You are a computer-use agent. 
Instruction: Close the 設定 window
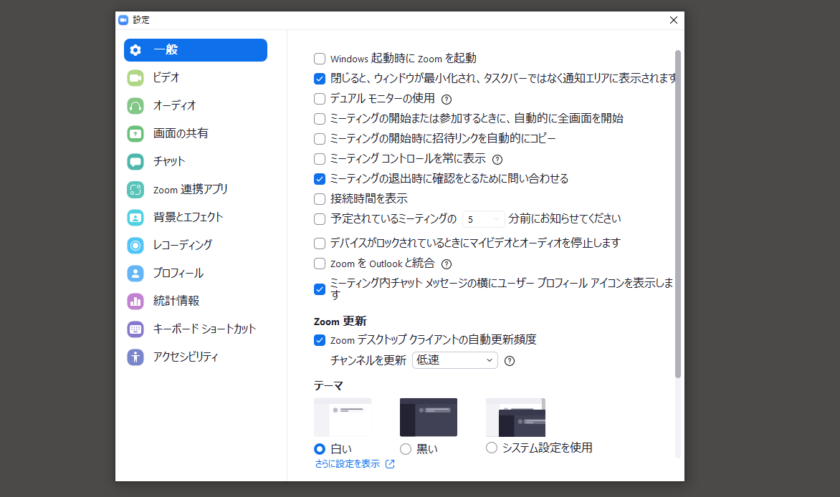pyautogui.click(x=673, y=20)
